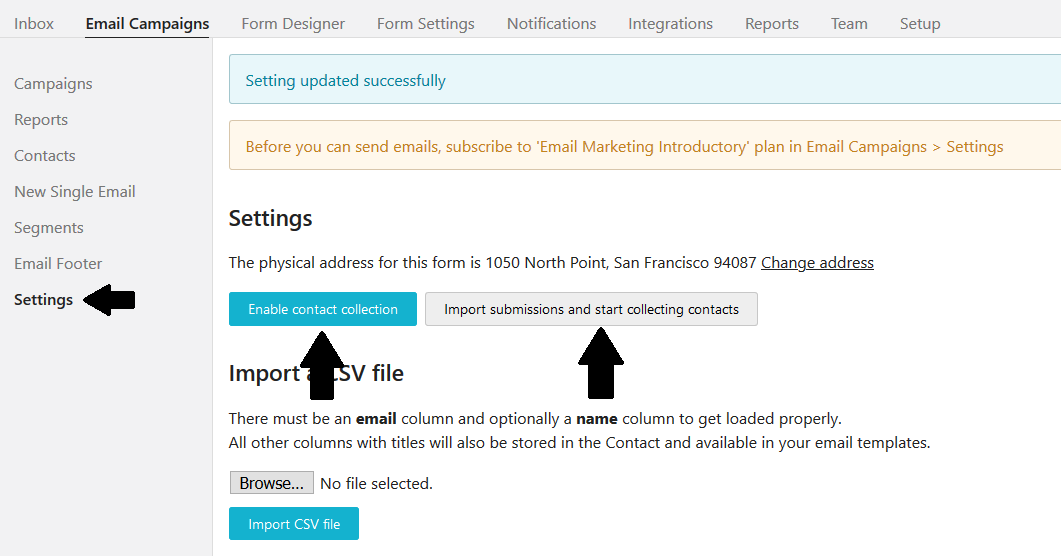
Task: Click Import submissions and start collecting contacts
Action: (x=591, y=309)
